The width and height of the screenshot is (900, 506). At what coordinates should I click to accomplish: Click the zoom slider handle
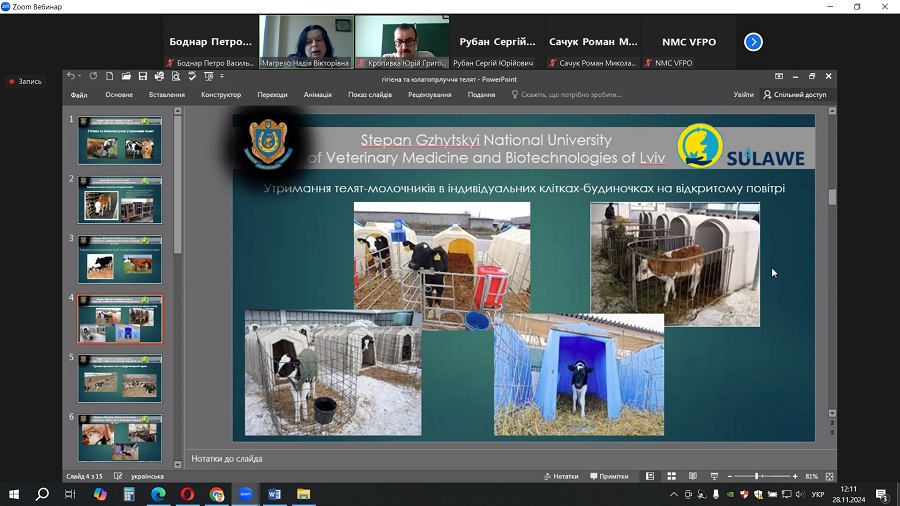click(757, 476)
